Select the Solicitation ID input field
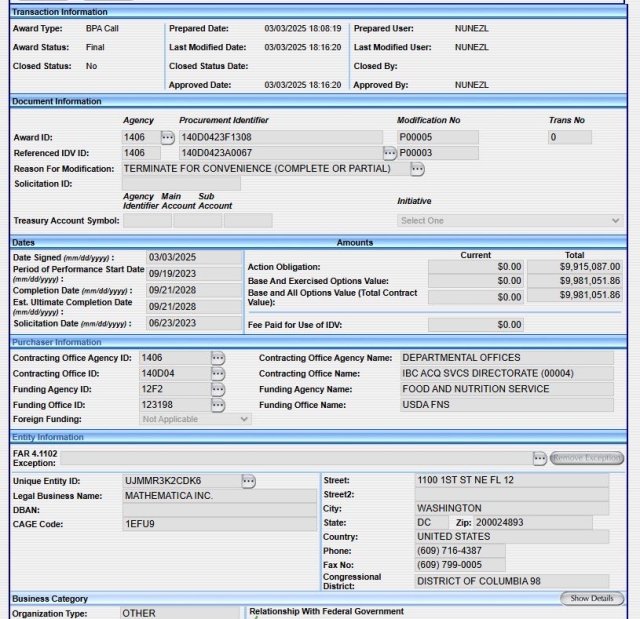The width and height of the screenshot is (640, 619). (x=180, y=184)
